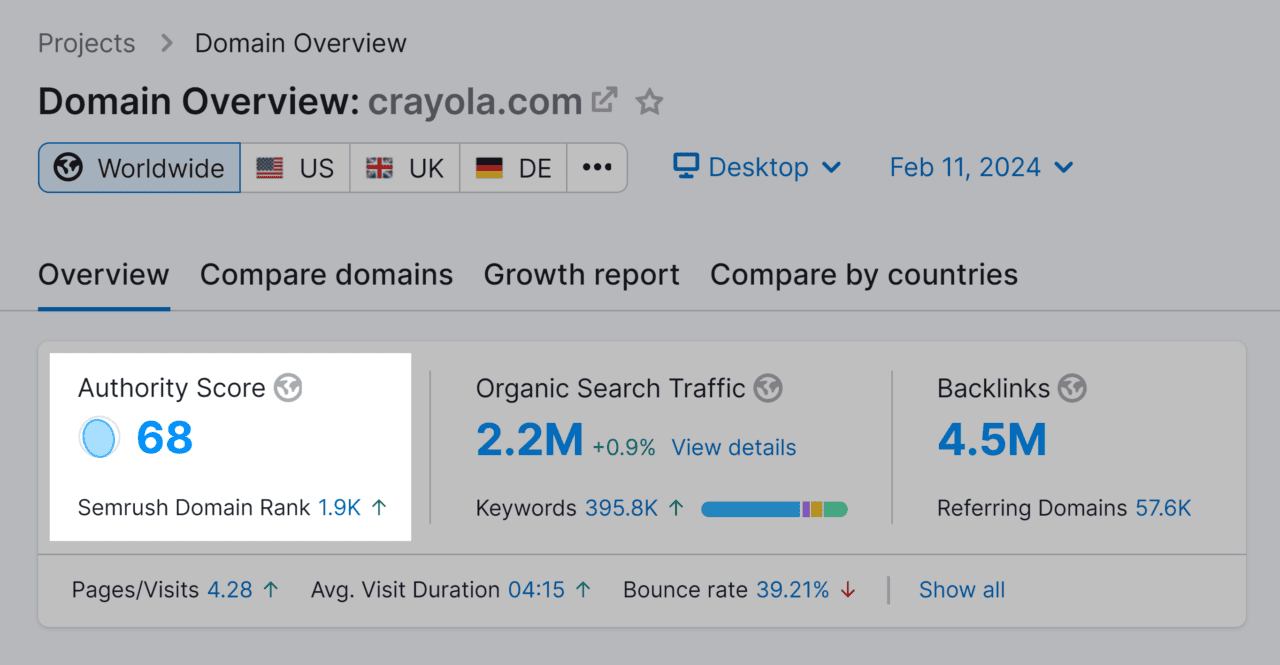Click the Authority Score circle chart

98,438
